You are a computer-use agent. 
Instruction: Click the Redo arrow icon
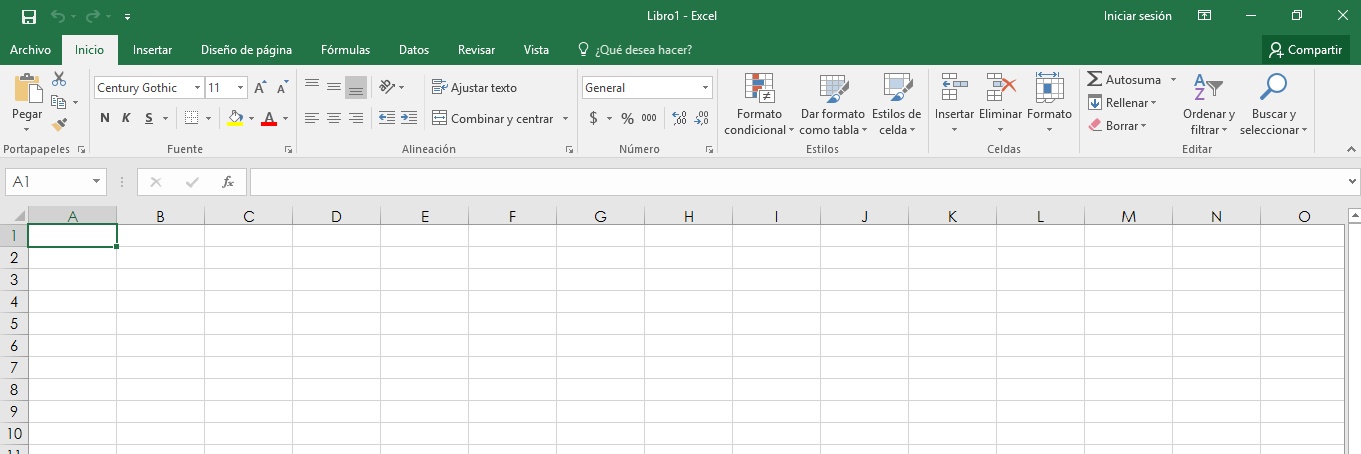[92, 16]
